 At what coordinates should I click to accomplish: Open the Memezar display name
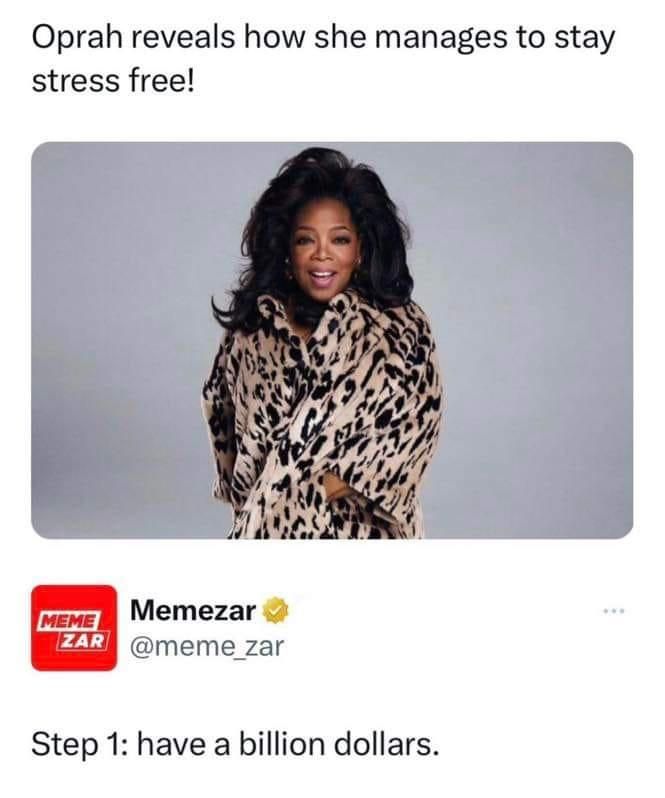193,610
